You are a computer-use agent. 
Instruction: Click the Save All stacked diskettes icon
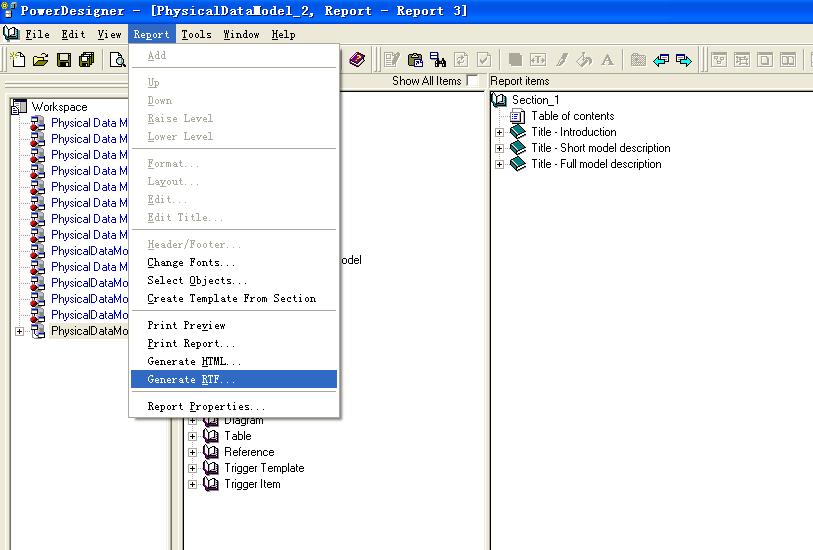[x=87, y=60]
